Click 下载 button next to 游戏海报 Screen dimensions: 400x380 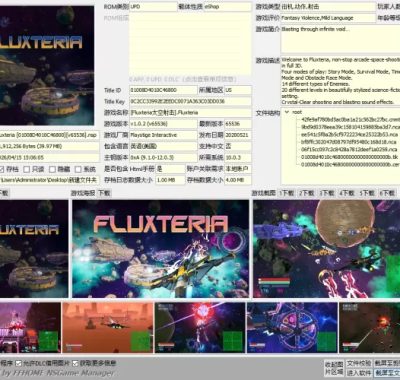[104, 193]
